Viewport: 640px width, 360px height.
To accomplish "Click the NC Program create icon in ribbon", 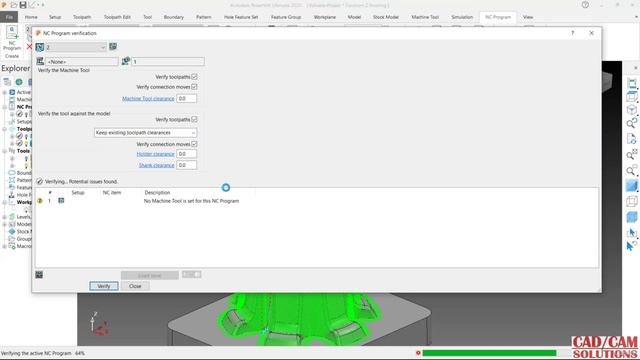I will [12, 33].
